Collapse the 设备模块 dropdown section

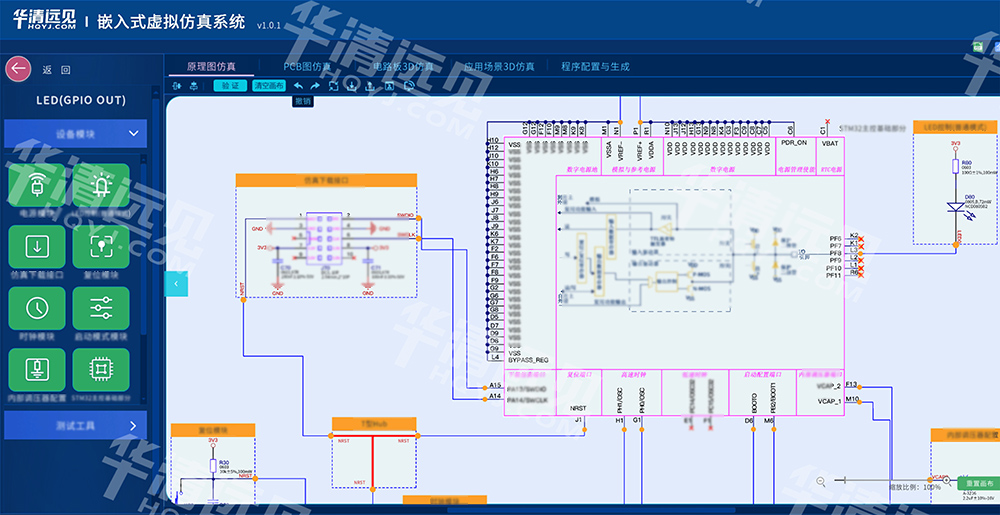pos(133,133)
